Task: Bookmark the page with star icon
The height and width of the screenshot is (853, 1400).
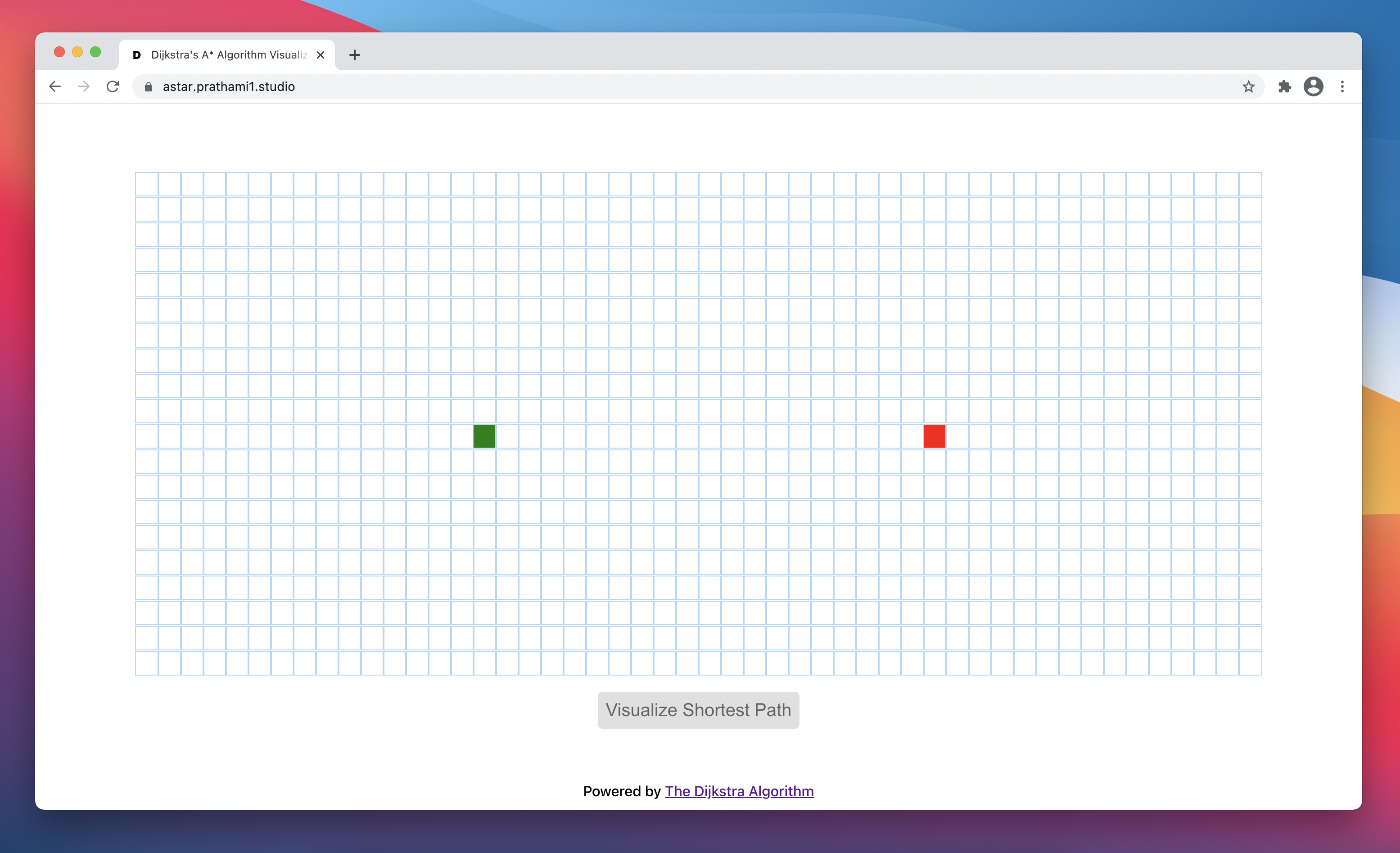Action: click(1248, 86)
